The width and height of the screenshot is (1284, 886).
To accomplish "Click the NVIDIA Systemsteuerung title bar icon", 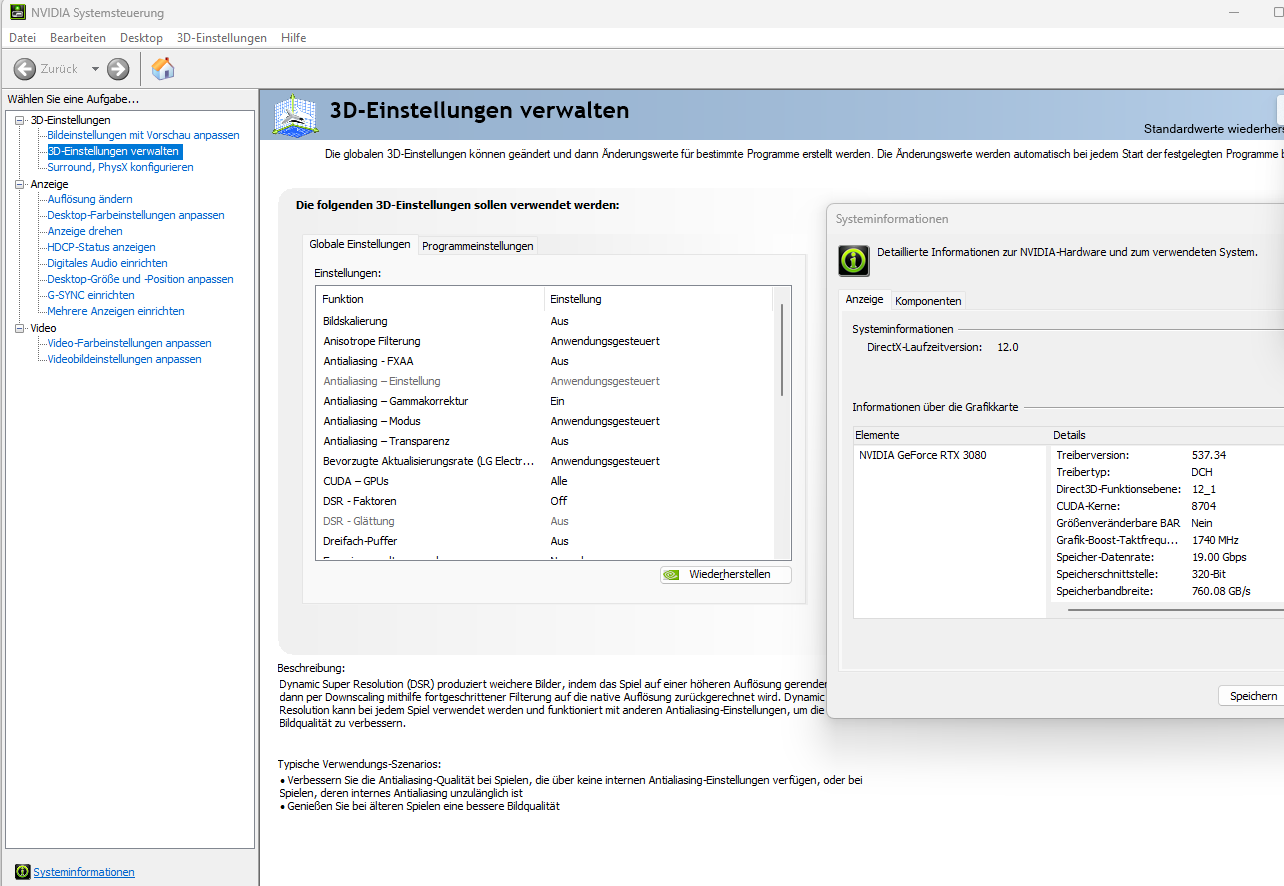I will coord(17,13).
